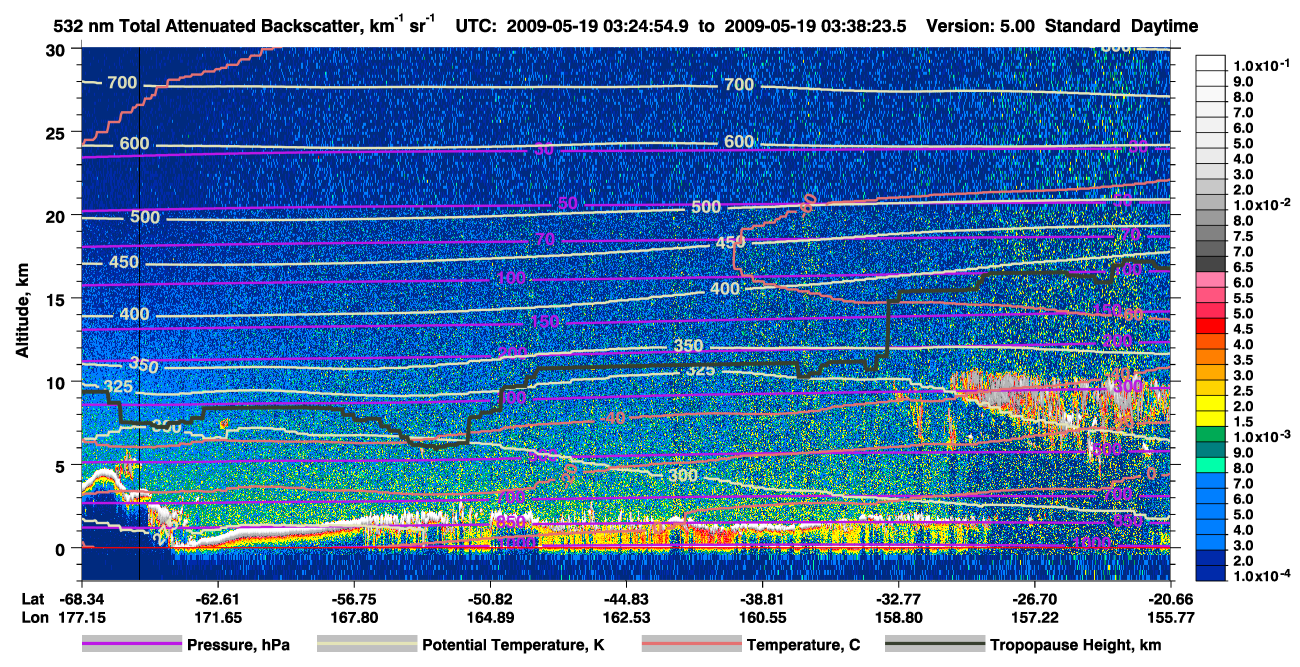1300x667 pixels.
Task: Click the 'Tropopause Height, km' legend label
Action: 1075,645
